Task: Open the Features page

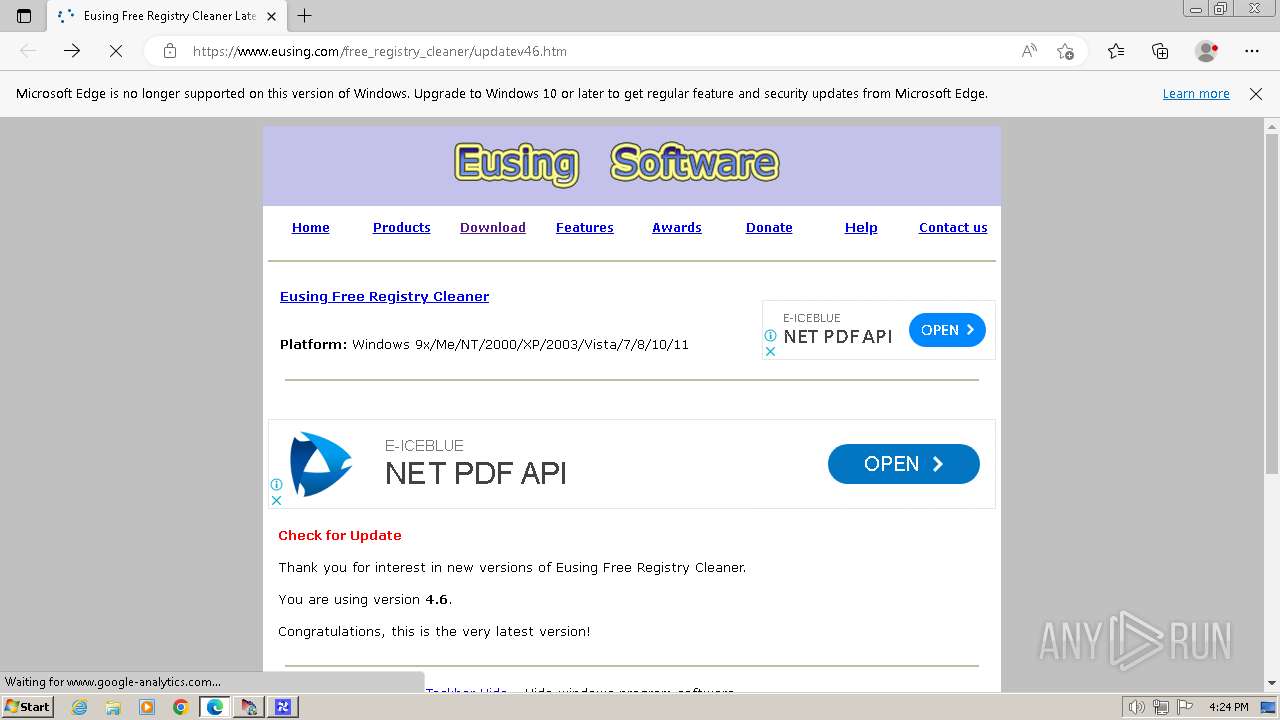Action: (x=584, y=227)
